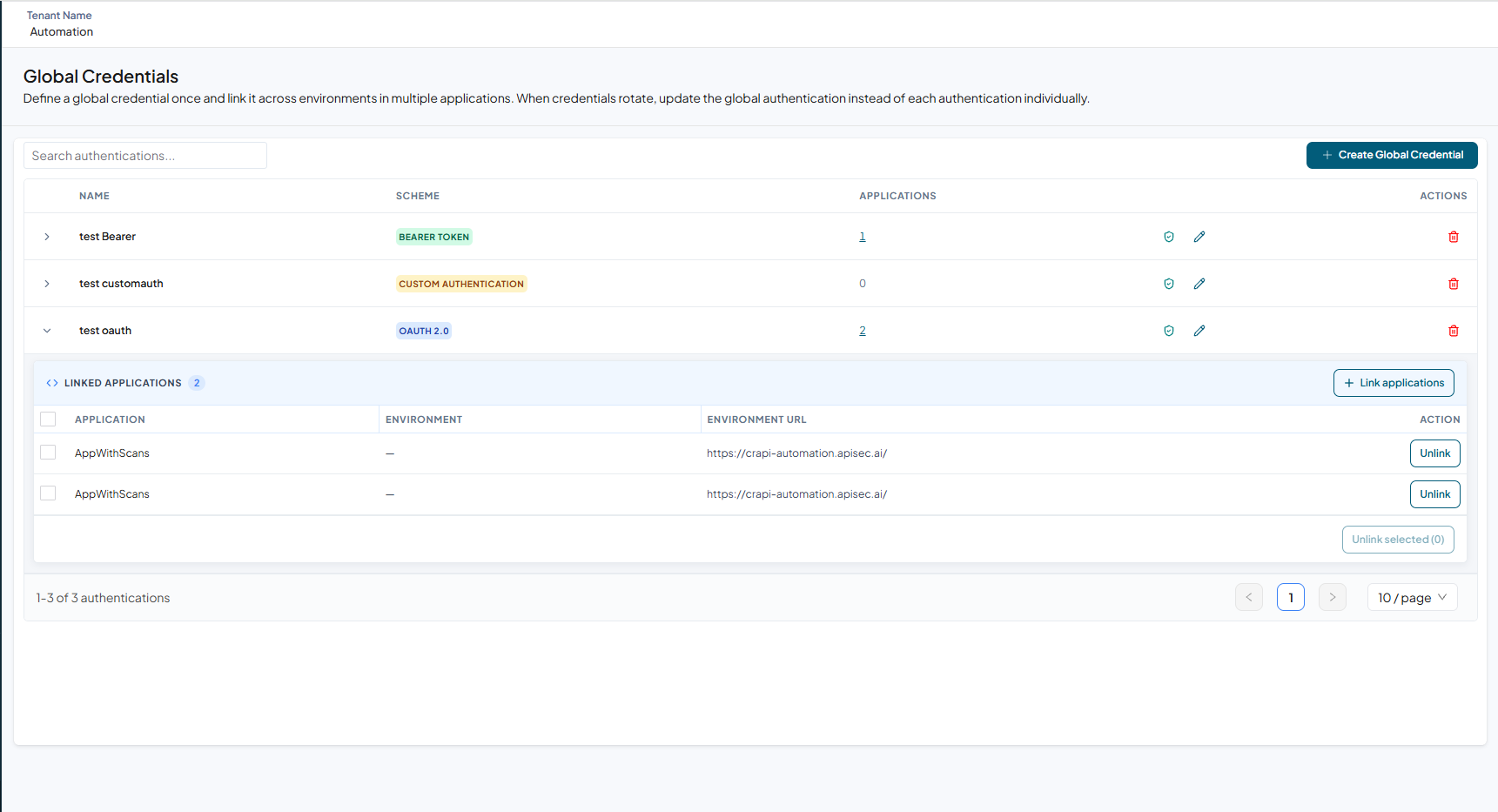Check the first AppWithScans row checkbox
Image resolution: width=1498 pixels, height=812 pixels.
click(48, 453)
